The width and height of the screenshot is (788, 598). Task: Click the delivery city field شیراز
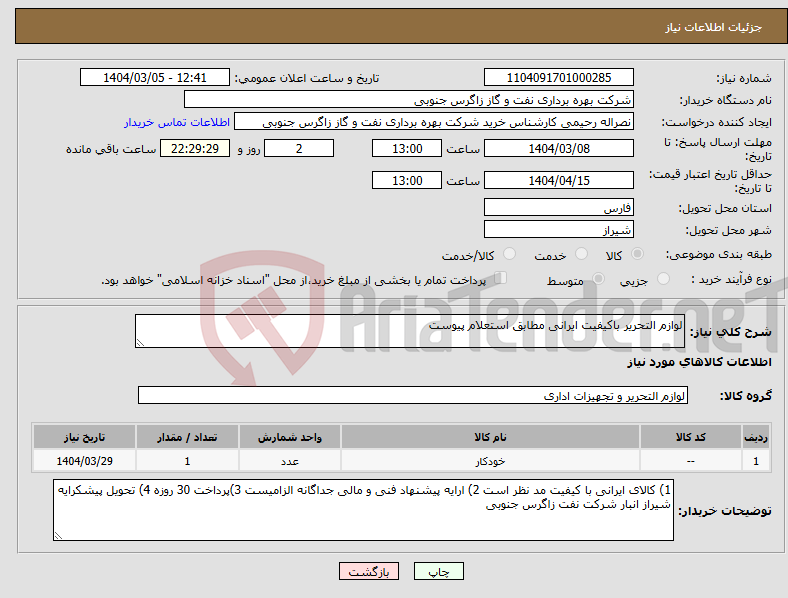click(558, 229)
